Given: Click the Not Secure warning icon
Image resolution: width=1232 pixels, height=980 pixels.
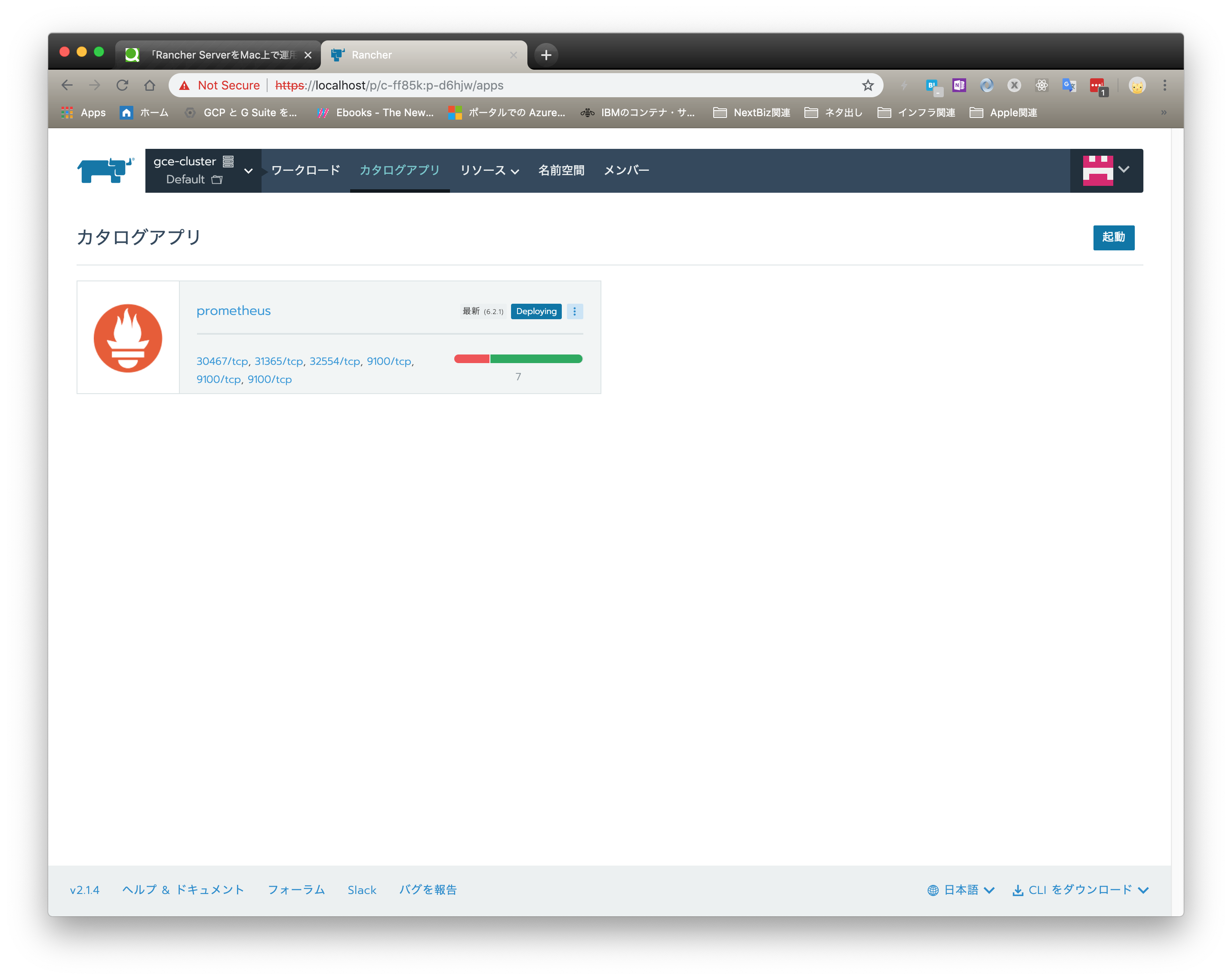Looking at the screenshot, I should click(185, 85).
